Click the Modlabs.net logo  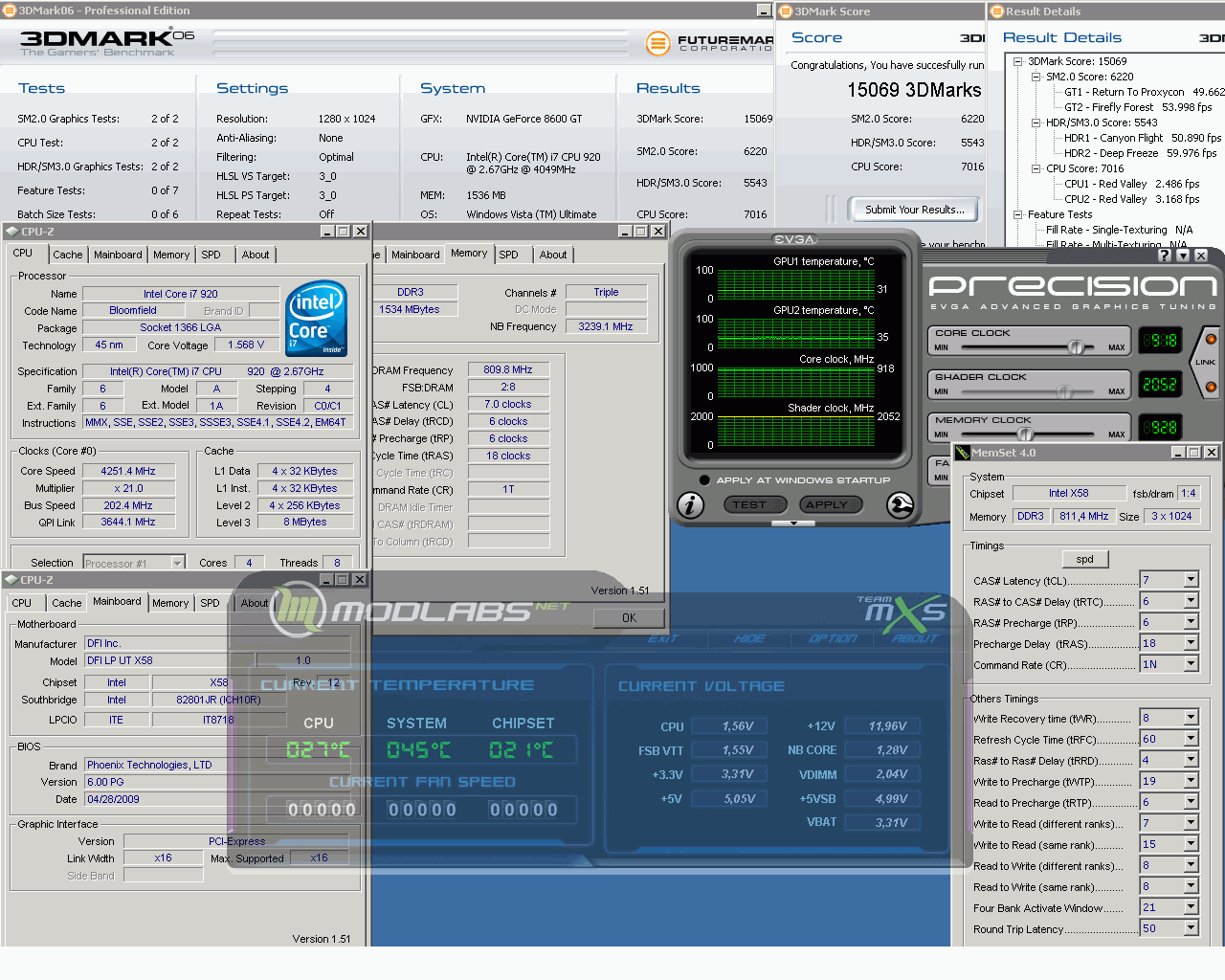coord(421,610)
